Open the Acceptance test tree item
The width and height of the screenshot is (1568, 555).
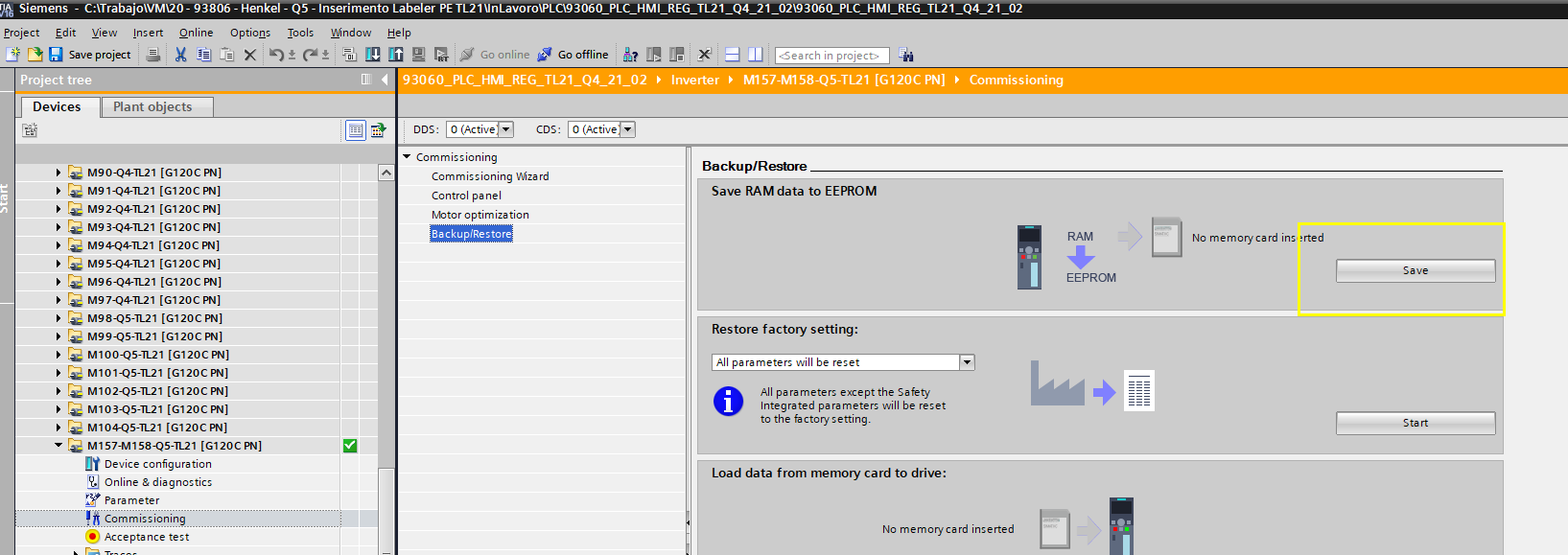(146, 537)
